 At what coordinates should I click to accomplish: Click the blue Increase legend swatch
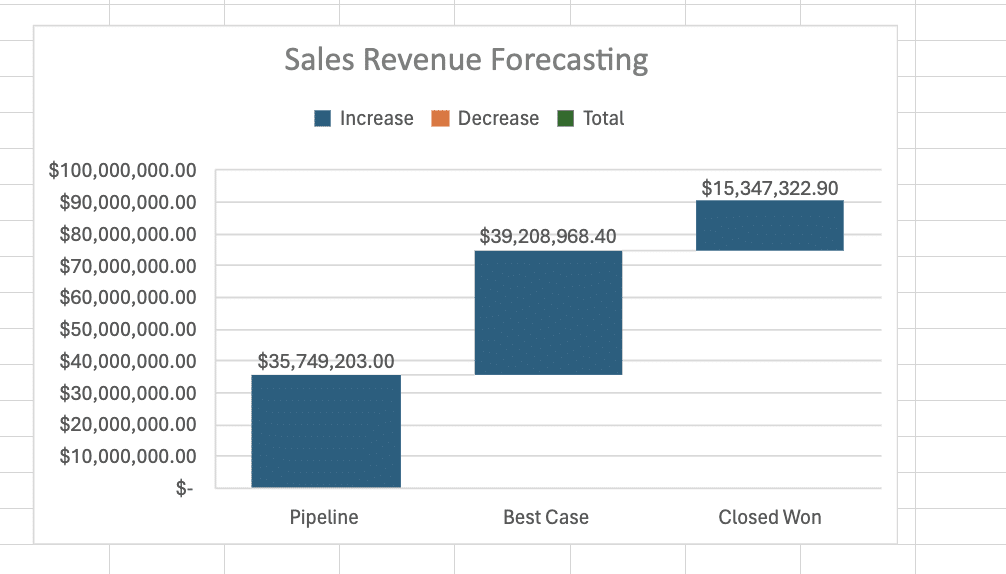click(323, 119)
